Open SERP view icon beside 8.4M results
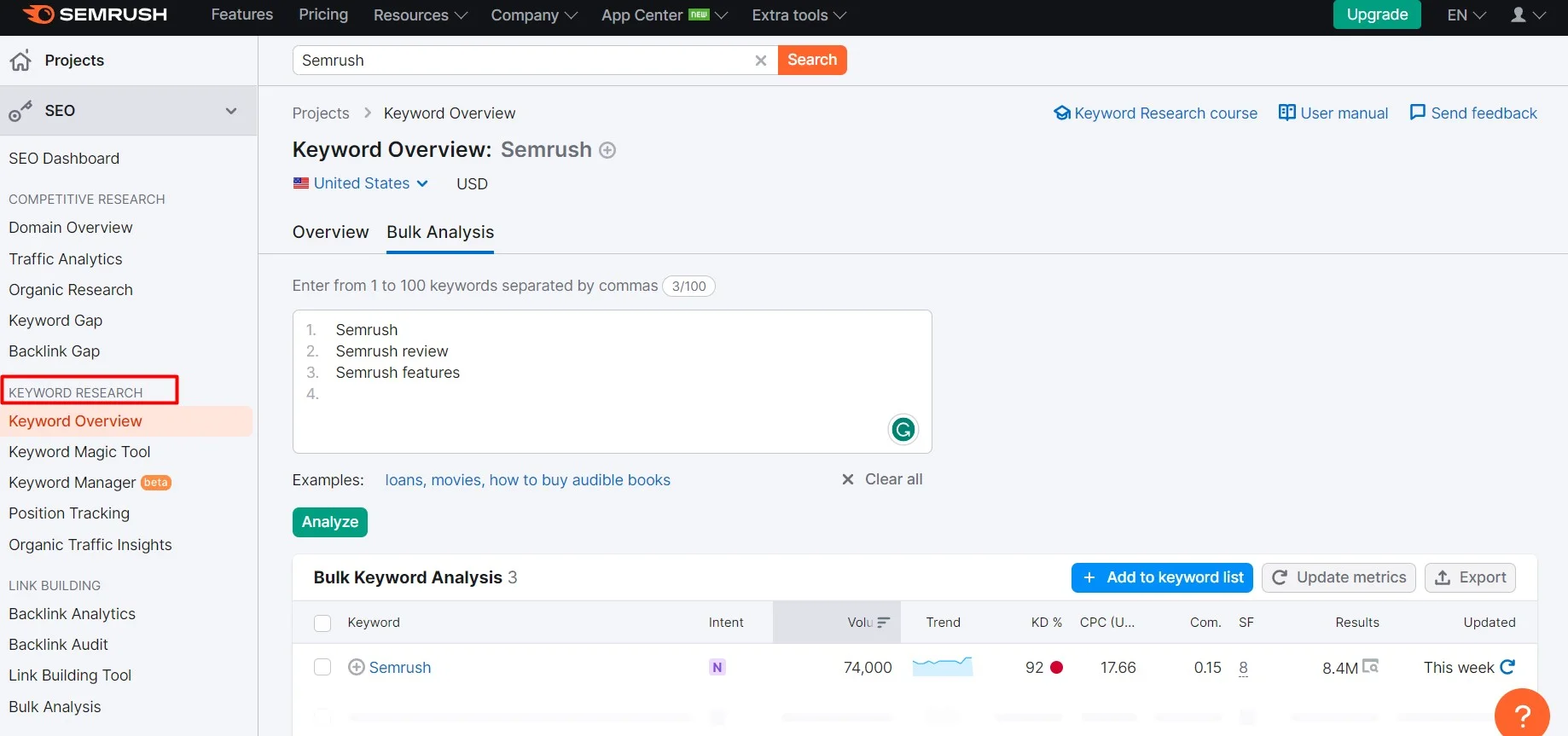This screenshot has width=1568, height=736. [x=1371, y=666]
